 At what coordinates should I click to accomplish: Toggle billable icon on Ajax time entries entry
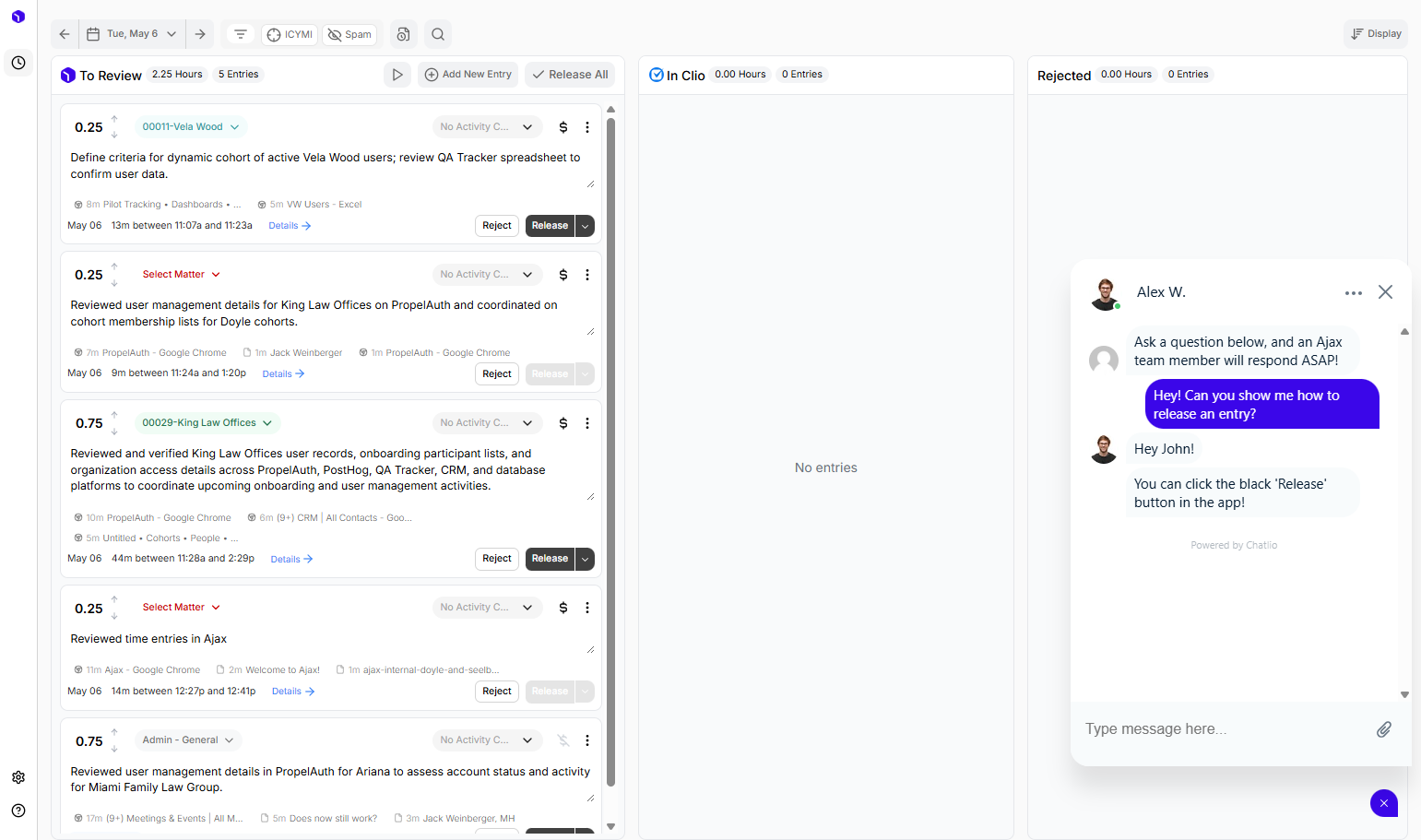tap(563, 608)
